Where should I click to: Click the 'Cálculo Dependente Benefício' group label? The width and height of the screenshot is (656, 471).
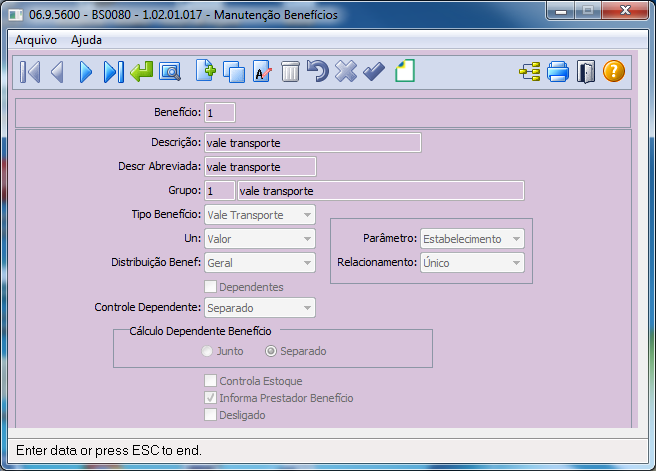pos(200,331)
